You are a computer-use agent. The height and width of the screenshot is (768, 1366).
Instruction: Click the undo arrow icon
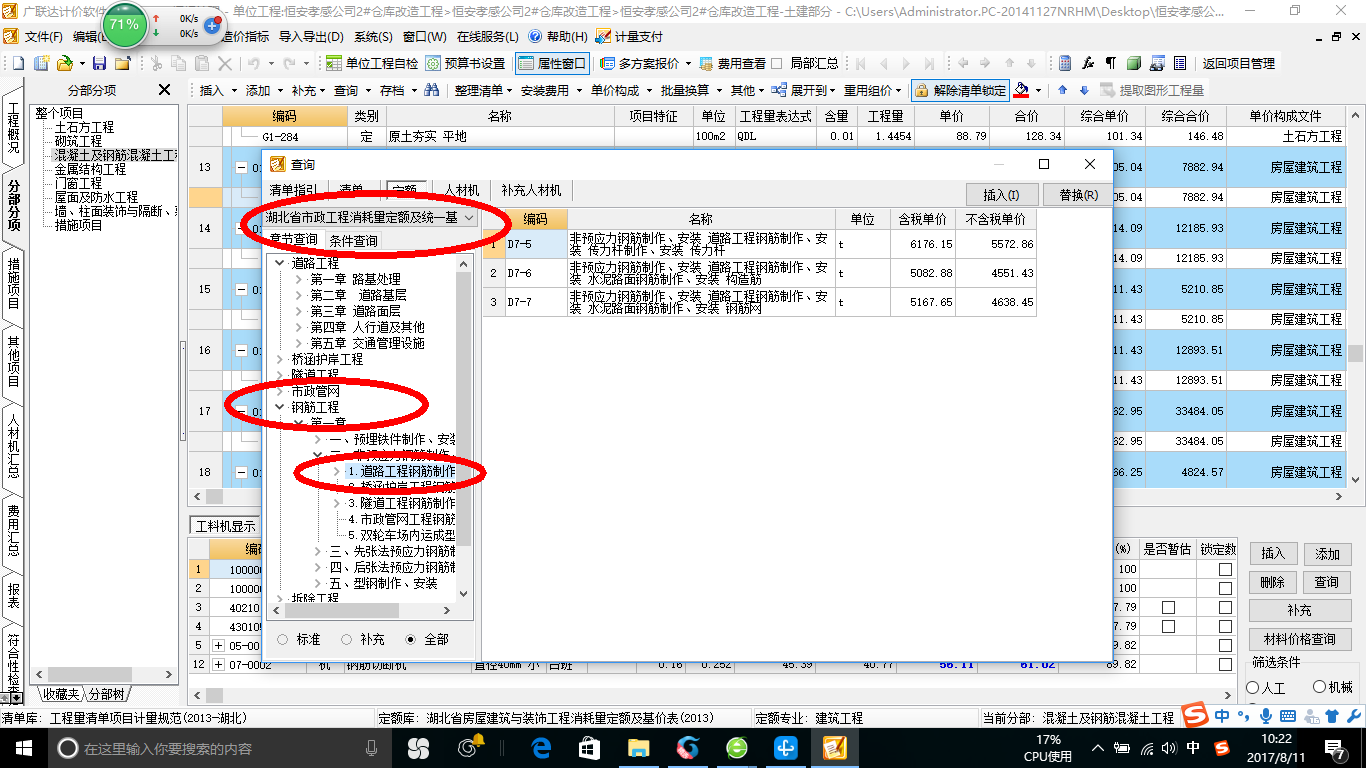point(255,63)
